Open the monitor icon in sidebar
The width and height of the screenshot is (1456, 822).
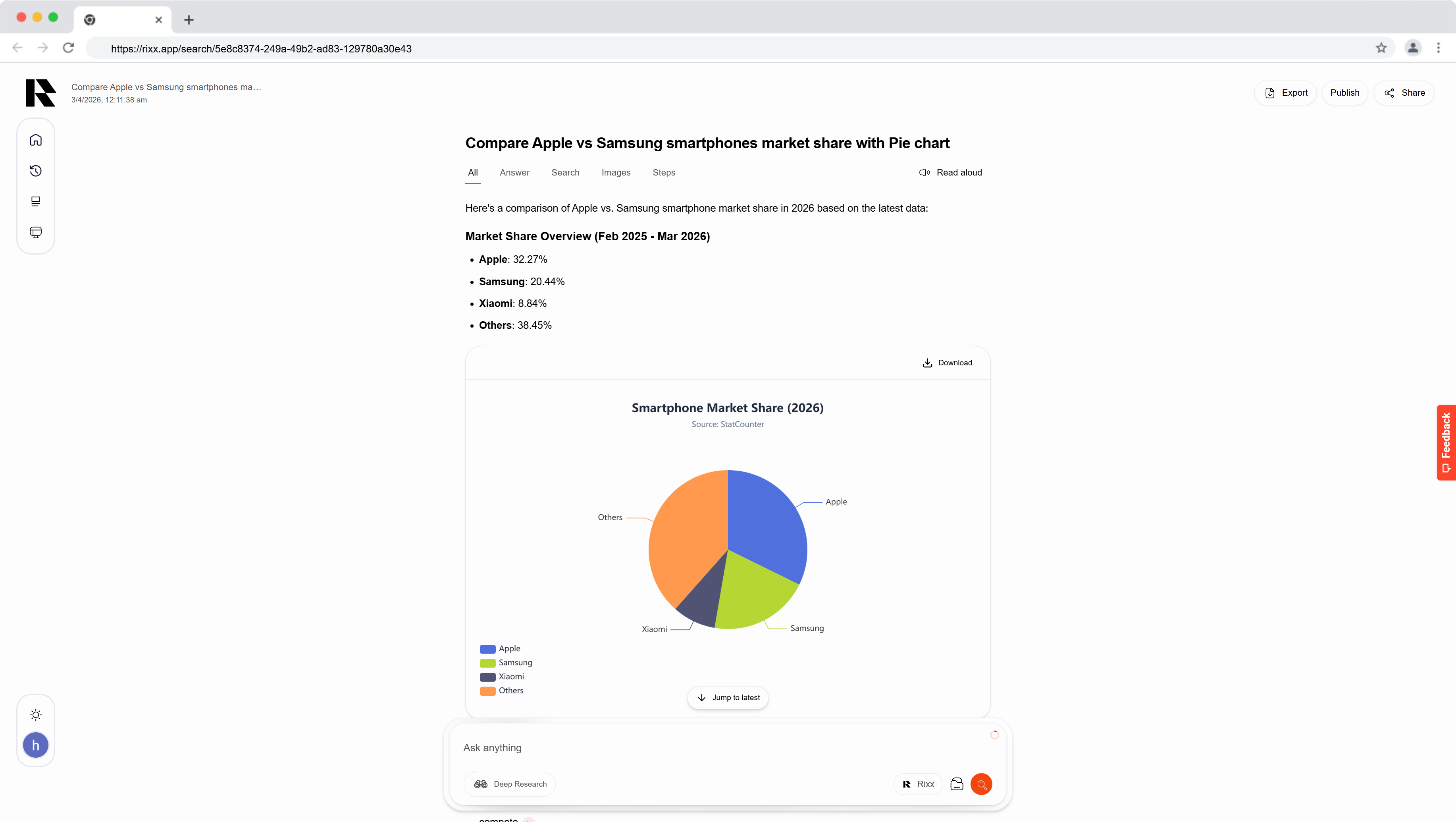36,232
